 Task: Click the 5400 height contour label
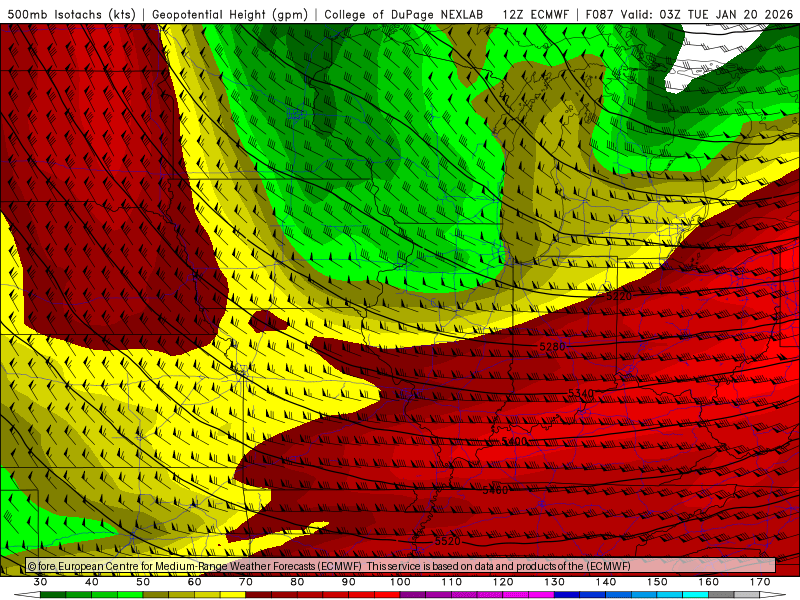point(514,441)
